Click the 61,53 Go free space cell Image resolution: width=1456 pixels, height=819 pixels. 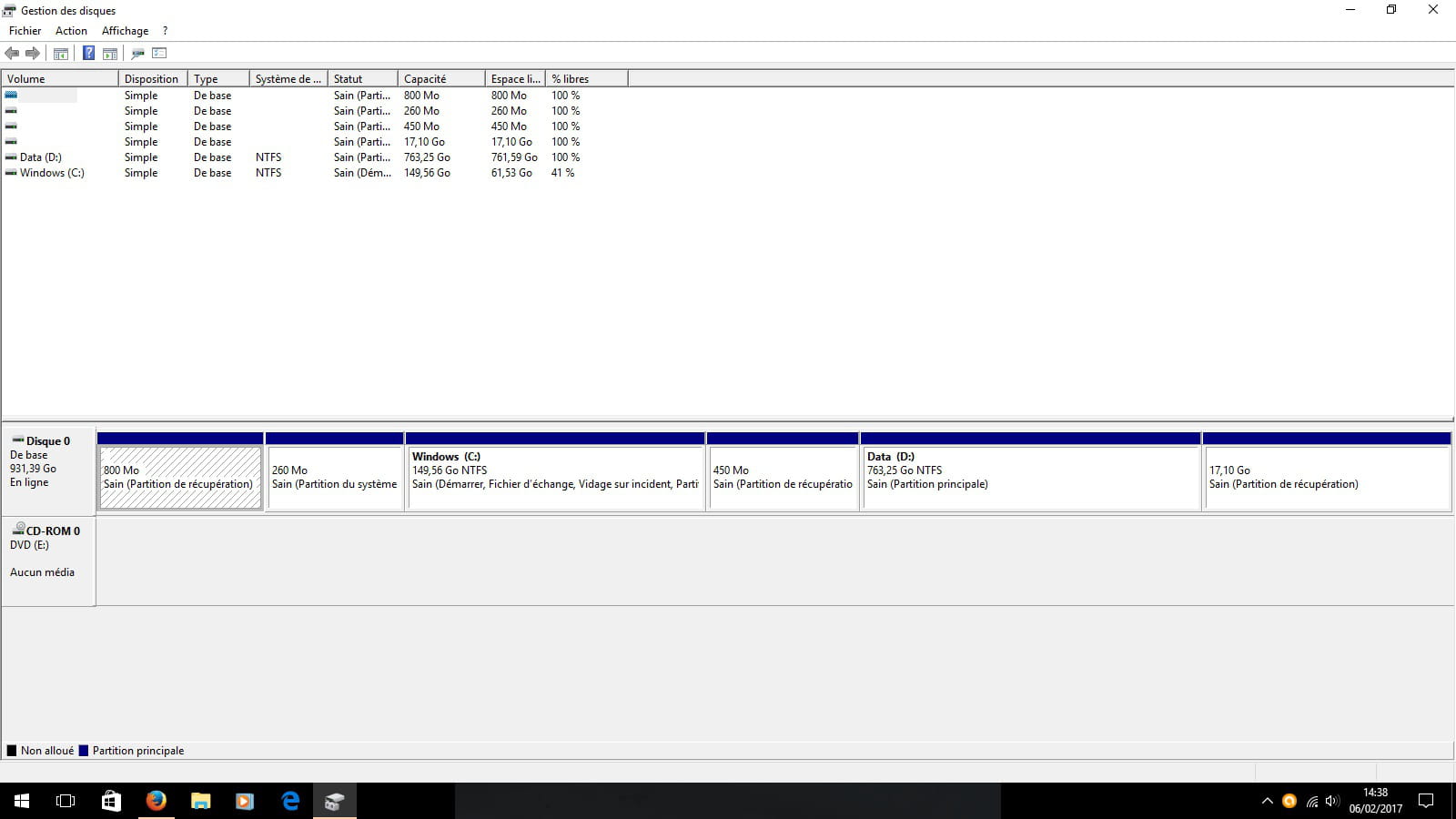tap(511, 173)
